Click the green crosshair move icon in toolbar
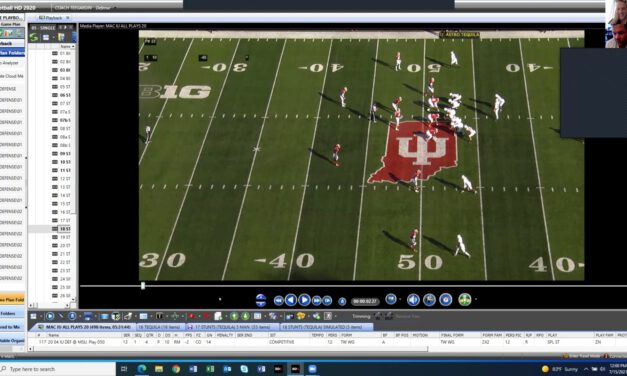The image size is (627, 376). point(174,316)
